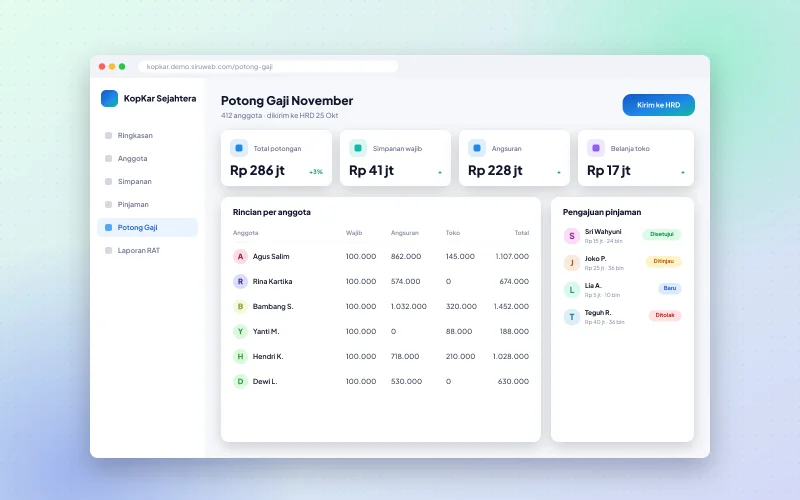
Task: Click the Potong Gaji November title
Action: click(x=287, y=101)
